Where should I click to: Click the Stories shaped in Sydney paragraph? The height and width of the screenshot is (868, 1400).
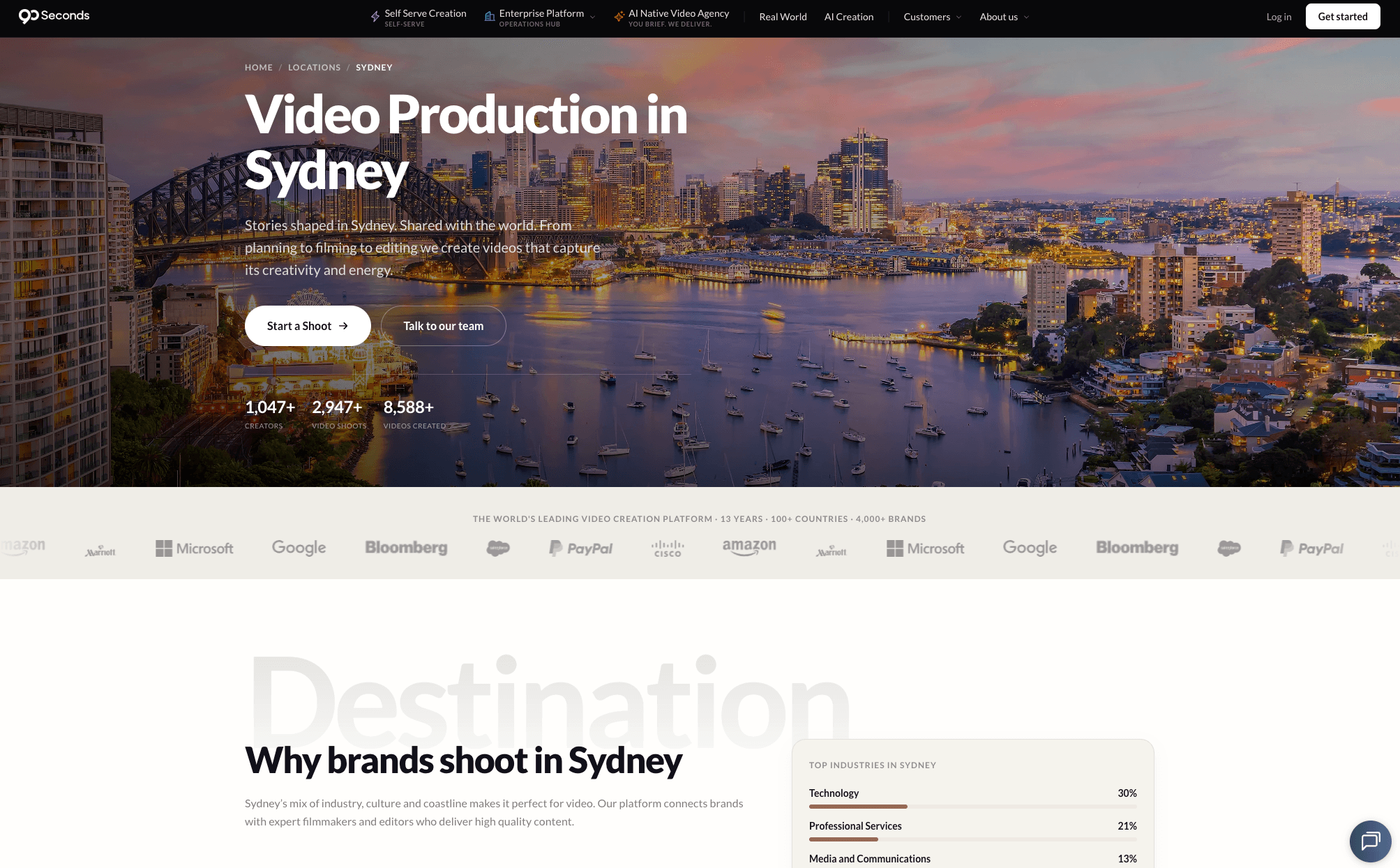[422, 248]
